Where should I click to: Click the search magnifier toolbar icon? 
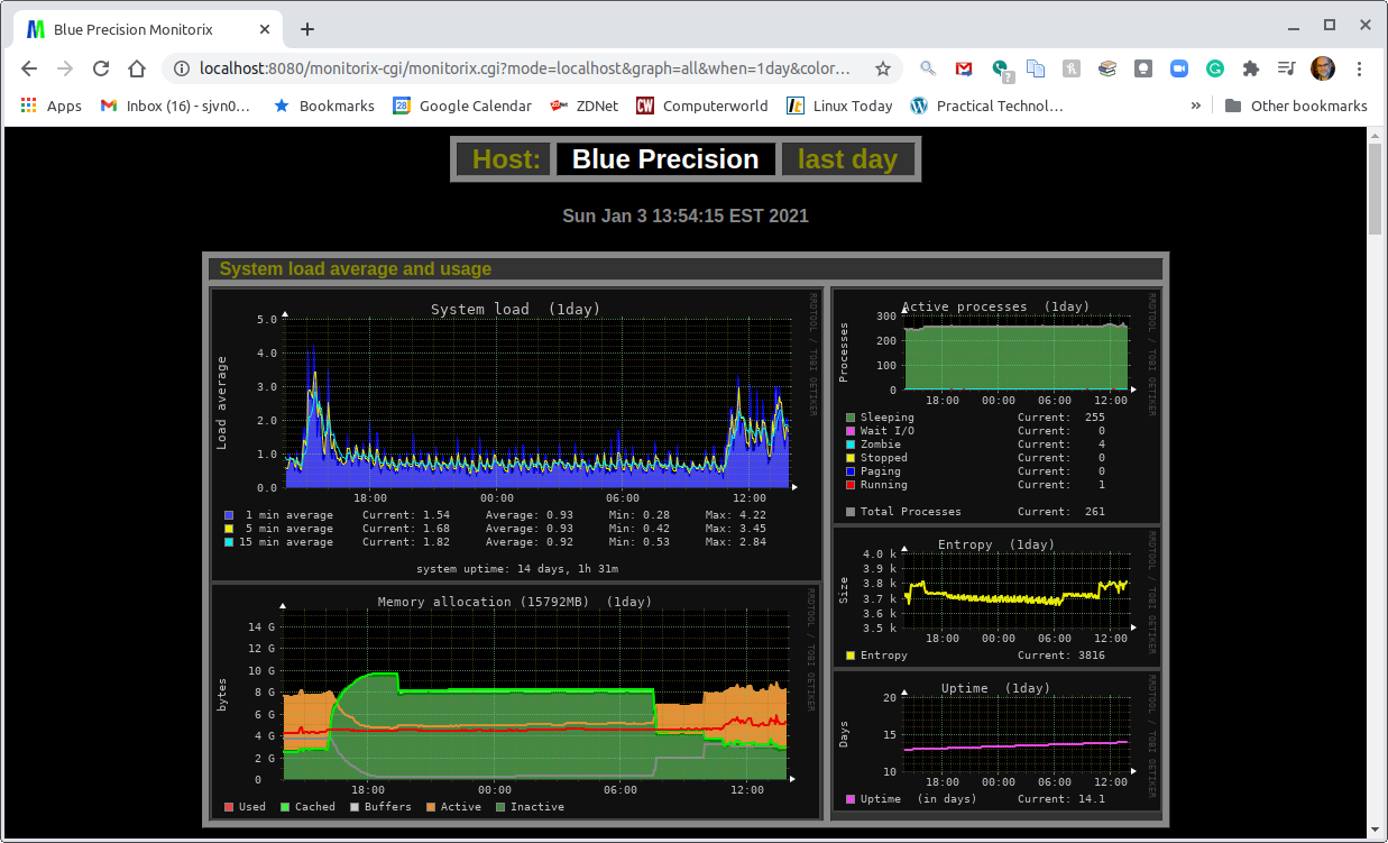[x=926, y=69]
